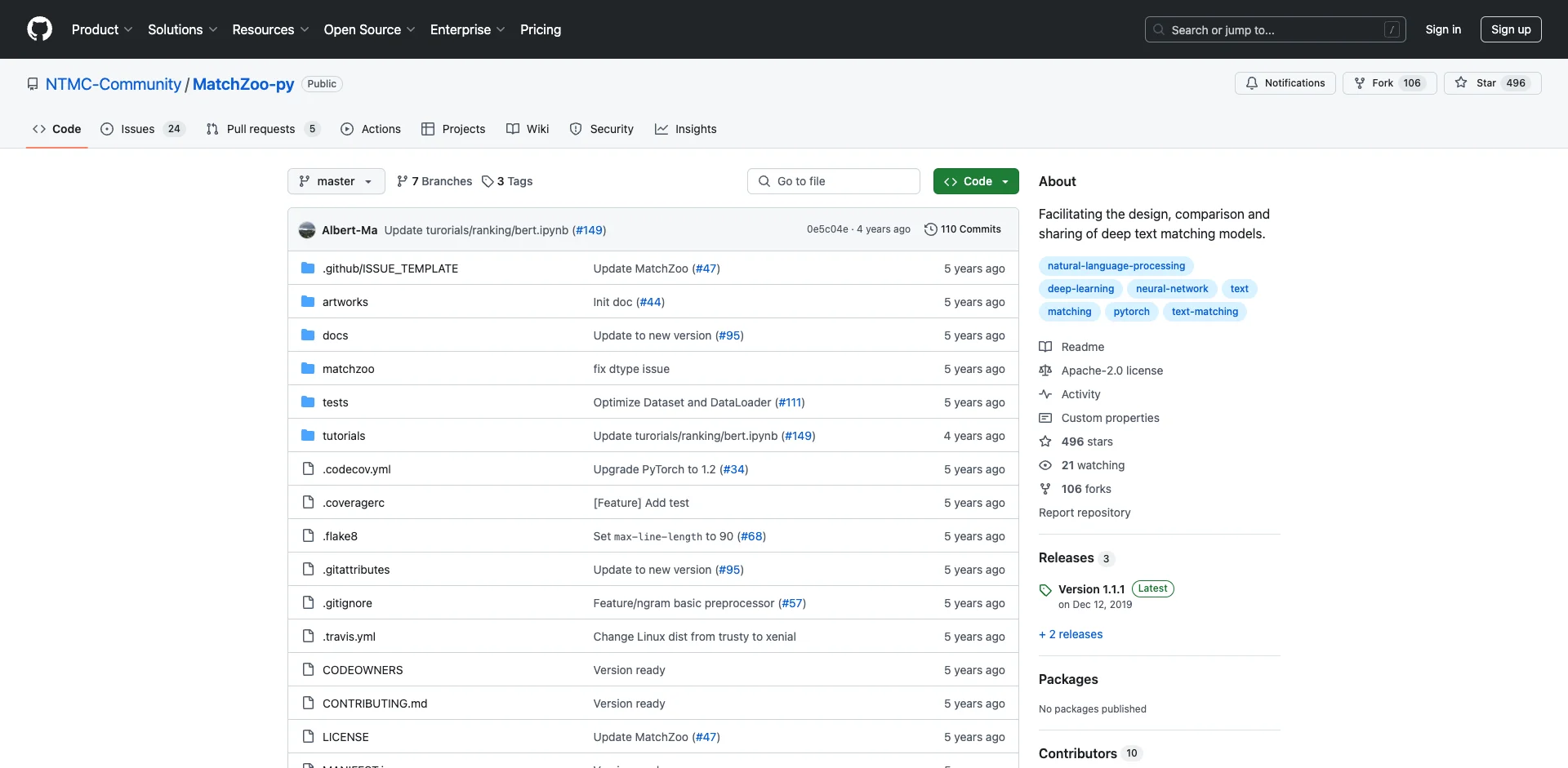1568x768 pixels.
Task: Click the Search or jump to field
Action: pos(1276,29)
